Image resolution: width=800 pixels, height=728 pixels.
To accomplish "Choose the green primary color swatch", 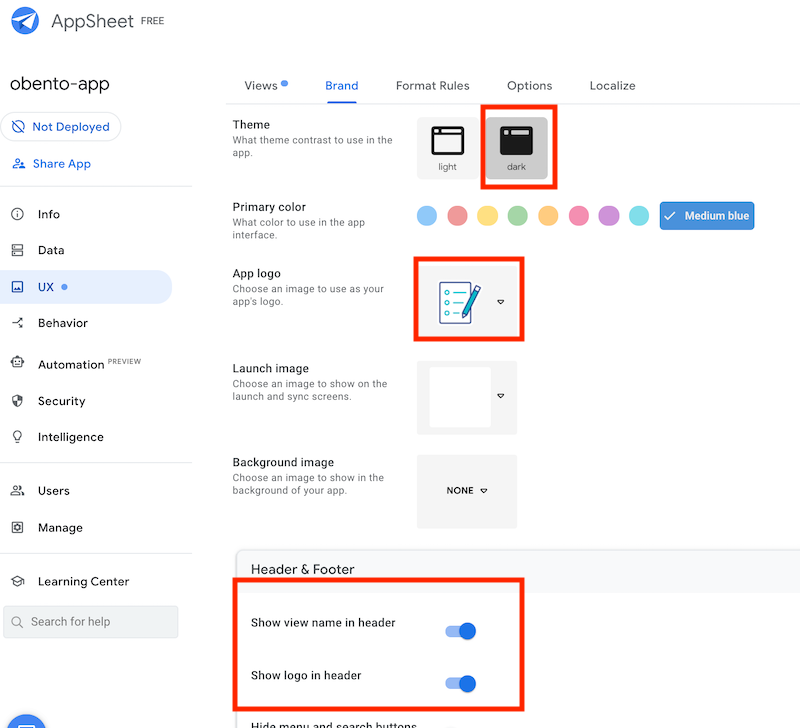I will pos(518,216).
